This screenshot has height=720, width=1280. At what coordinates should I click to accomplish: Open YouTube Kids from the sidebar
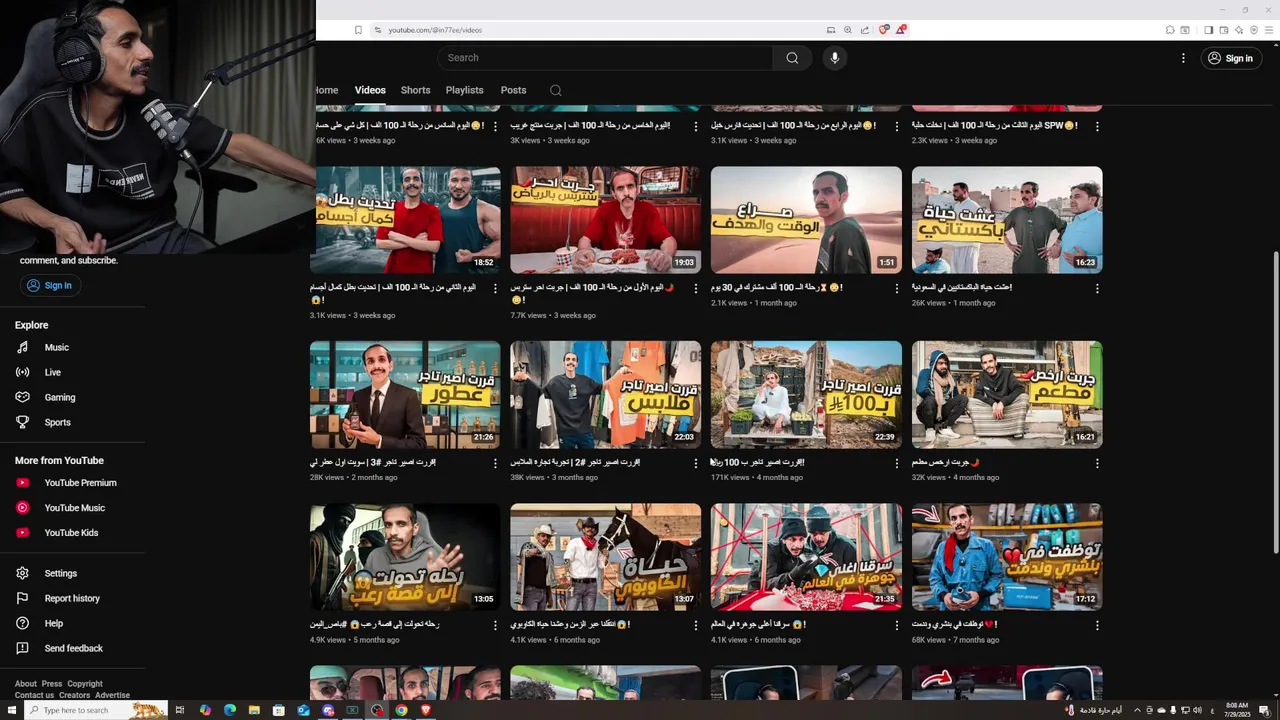point(72,533)
